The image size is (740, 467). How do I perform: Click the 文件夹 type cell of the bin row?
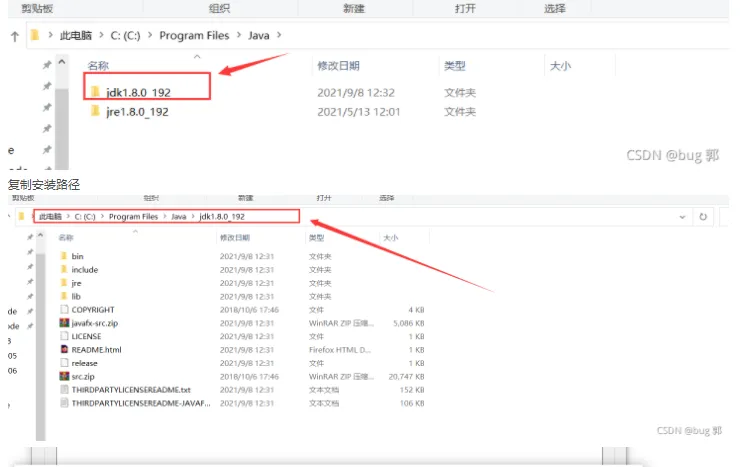coord(320,256)
